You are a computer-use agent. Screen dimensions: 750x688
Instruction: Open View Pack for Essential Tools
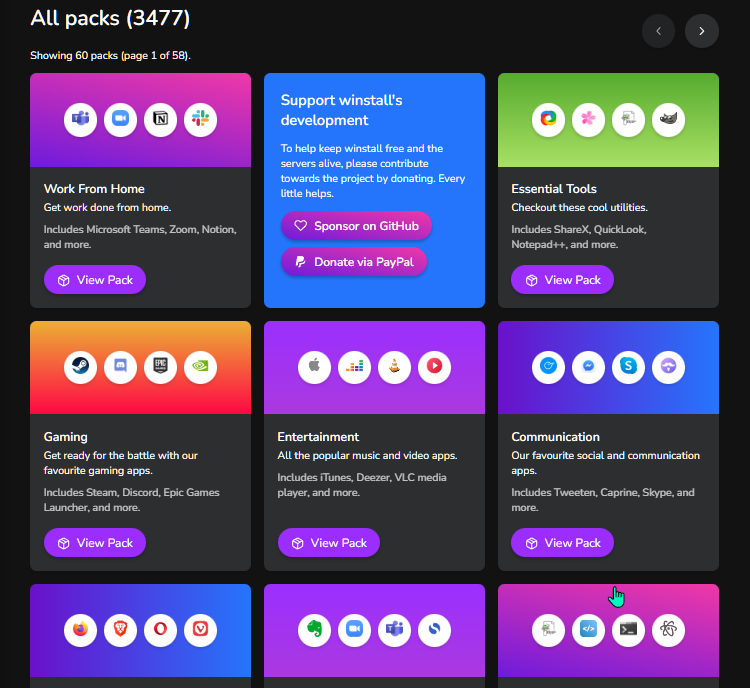[562, 280]
